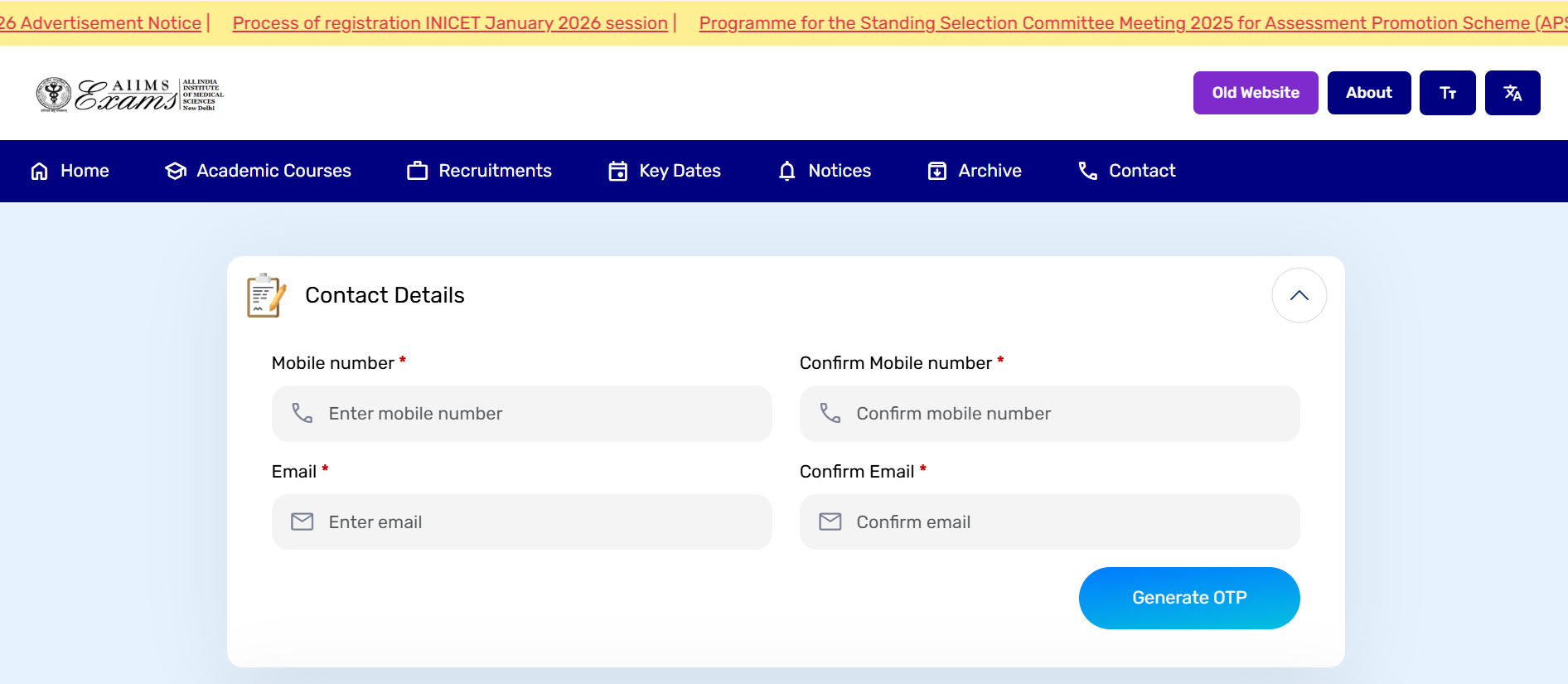Click the briefcase Recruitments icon
Viewport: 1568px width, 684px height.
tap(418, 171)
